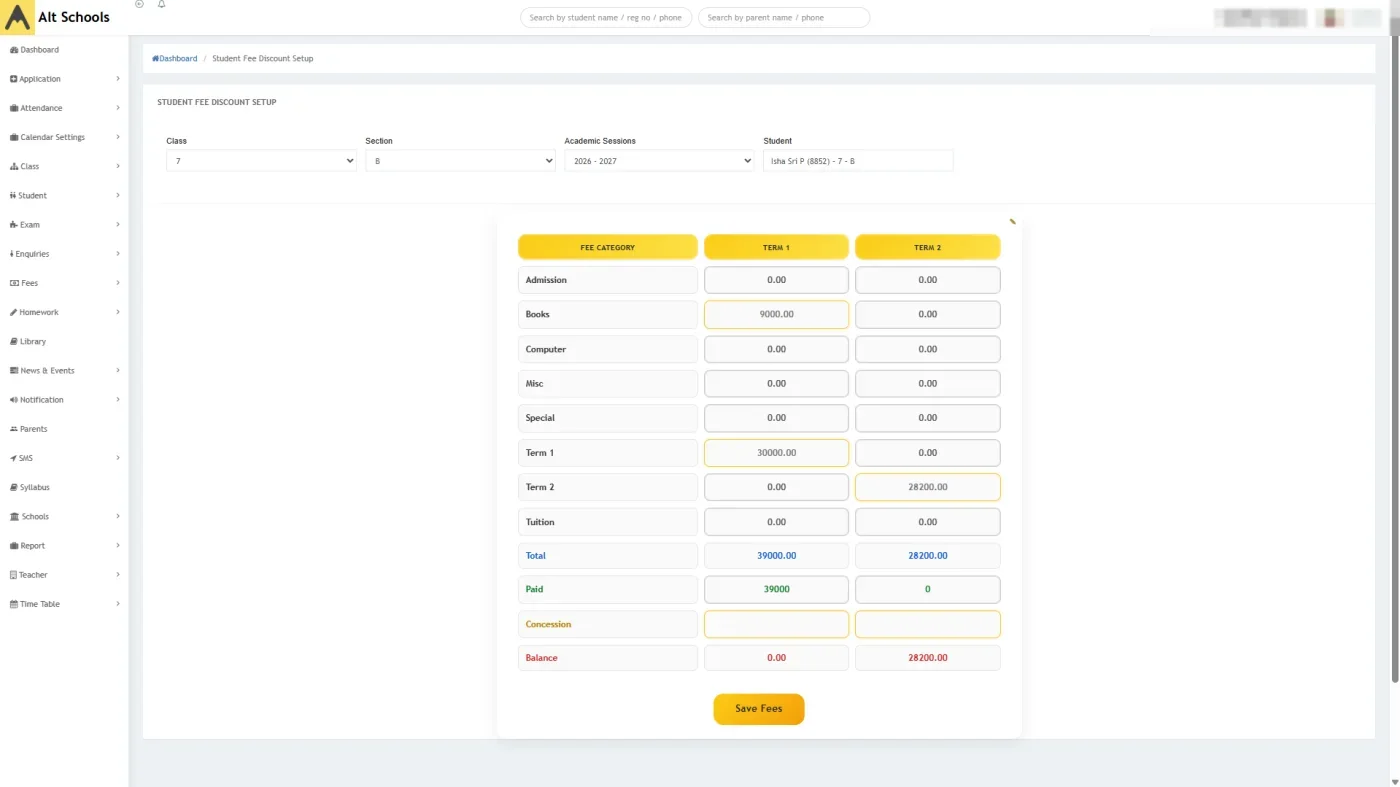Image resolution: width=1400 pixels, height=787 pixels.
Task: Click the Concession Term 2 input
Action: click(x=928, y=625)
